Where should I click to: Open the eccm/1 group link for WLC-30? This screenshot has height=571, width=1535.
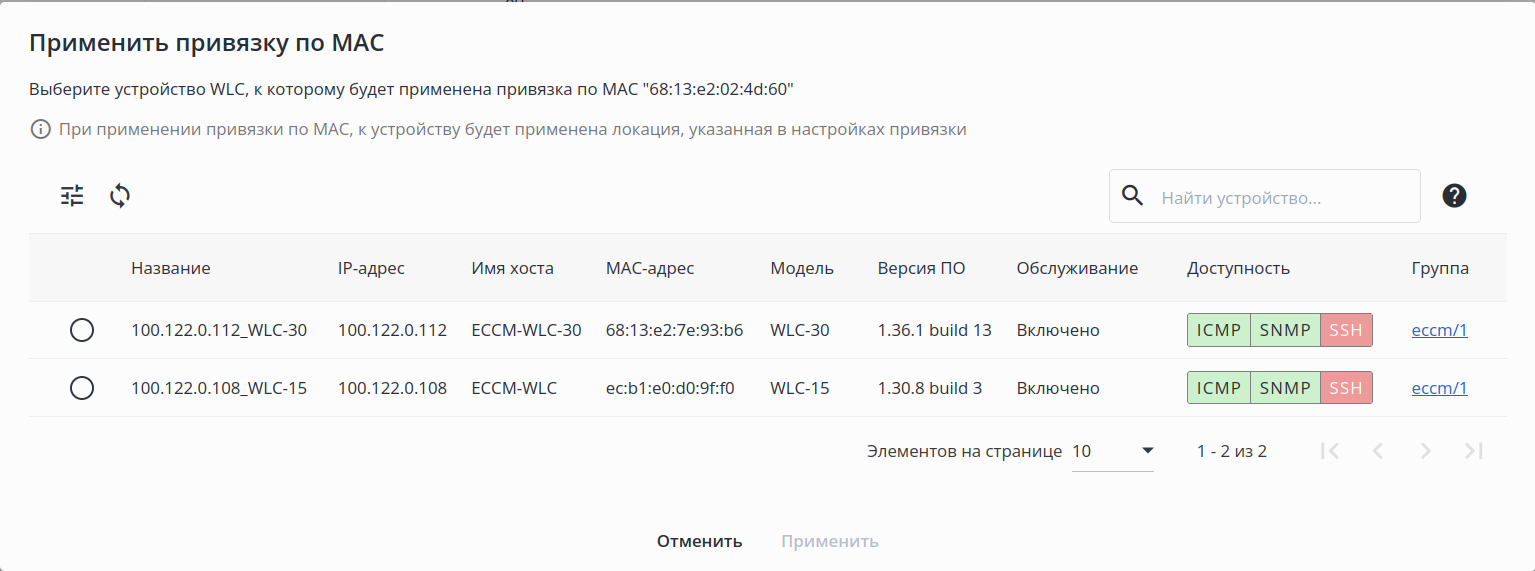tap(1439, 330)
